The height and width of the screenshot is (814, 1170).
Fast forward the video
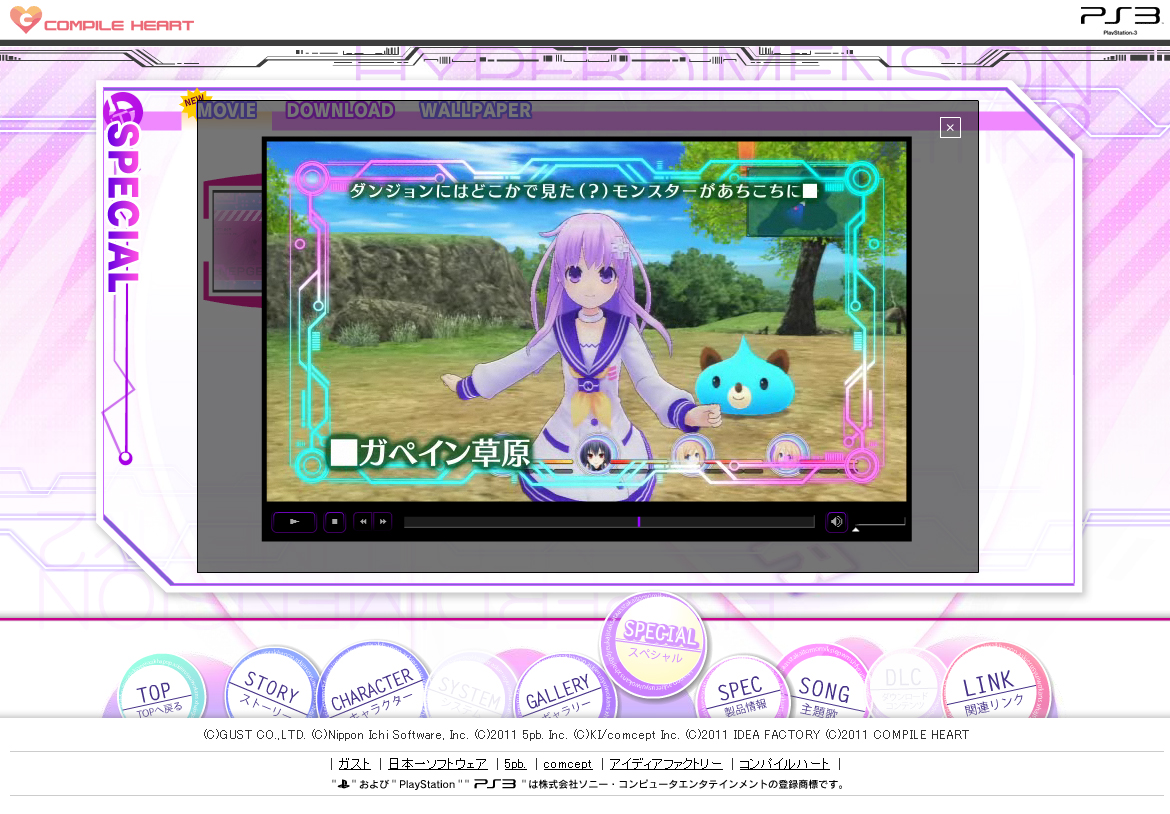383,522
